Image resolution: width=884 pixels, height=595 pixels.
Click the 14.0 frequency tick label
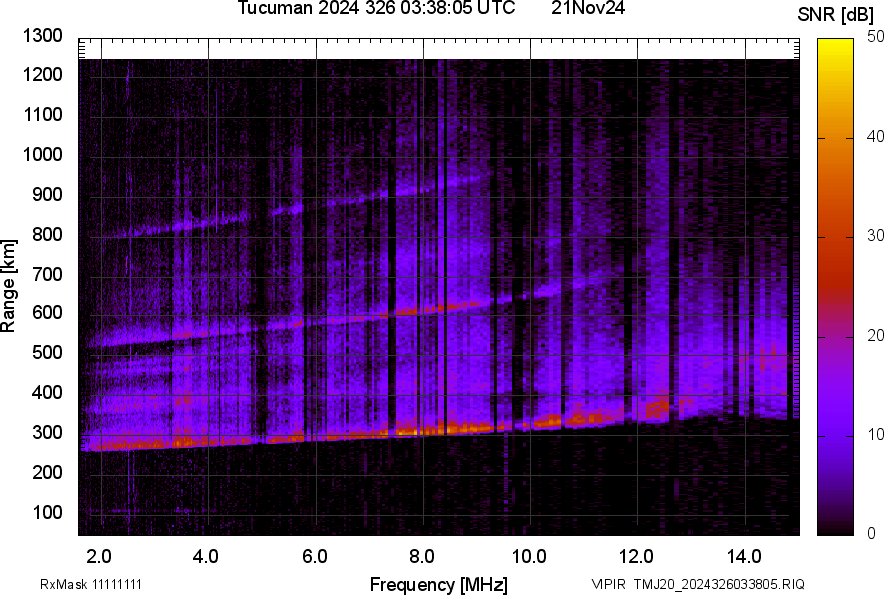click(x=743, y=556)
